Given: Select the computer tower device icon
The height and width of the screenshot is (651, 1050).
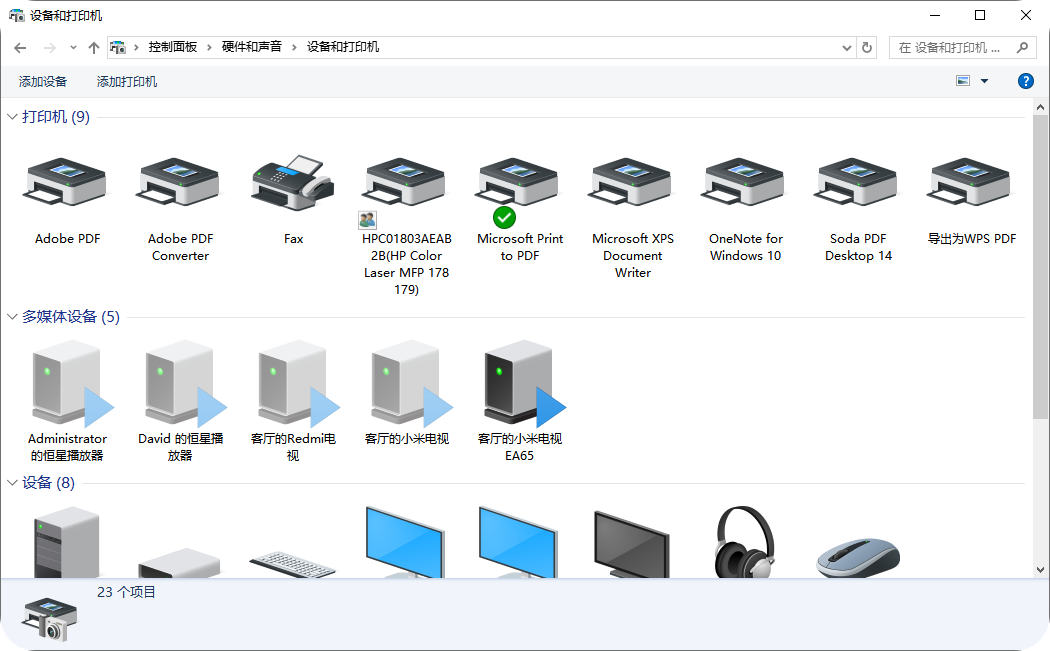Looking at the screenshot, I should click(67, 542).
